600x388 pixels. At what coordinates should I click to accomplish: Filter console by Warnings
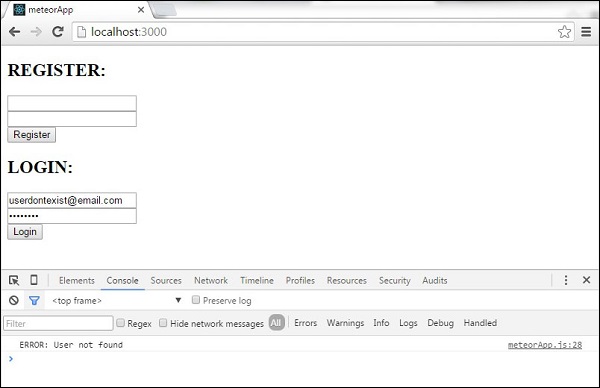pyautogui.click(x=345, y=323)
